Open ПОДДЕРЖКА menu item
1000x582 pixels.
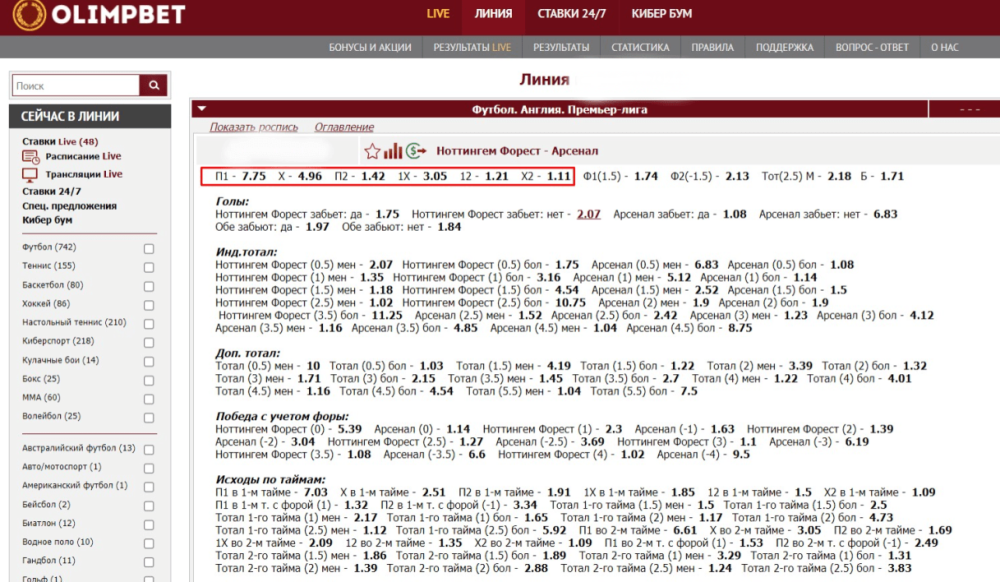coord(784,47)
